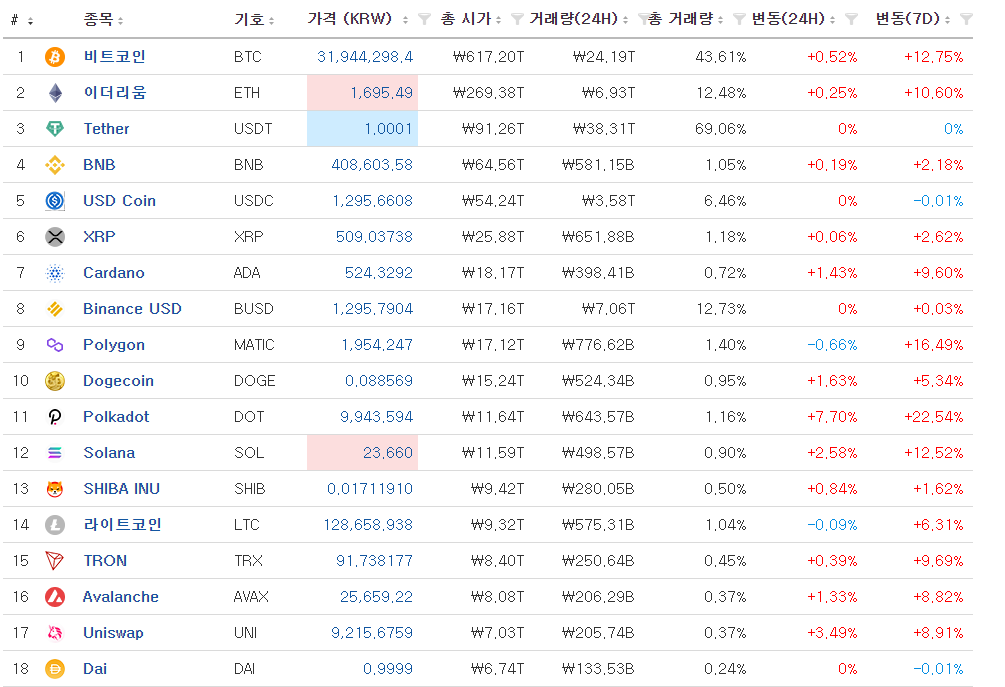Open filter for 총 거래량 column

[739, 19]
